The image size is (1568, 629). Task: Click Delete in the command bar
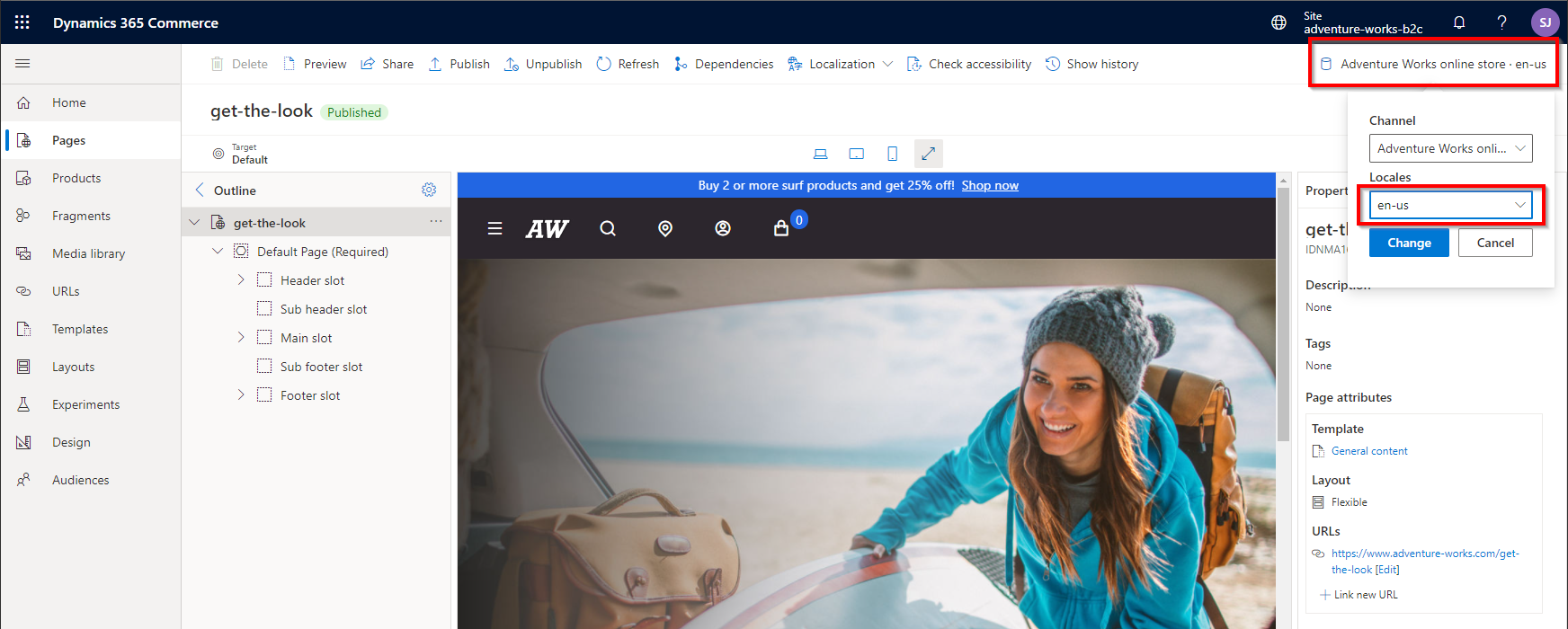point(239,64)
